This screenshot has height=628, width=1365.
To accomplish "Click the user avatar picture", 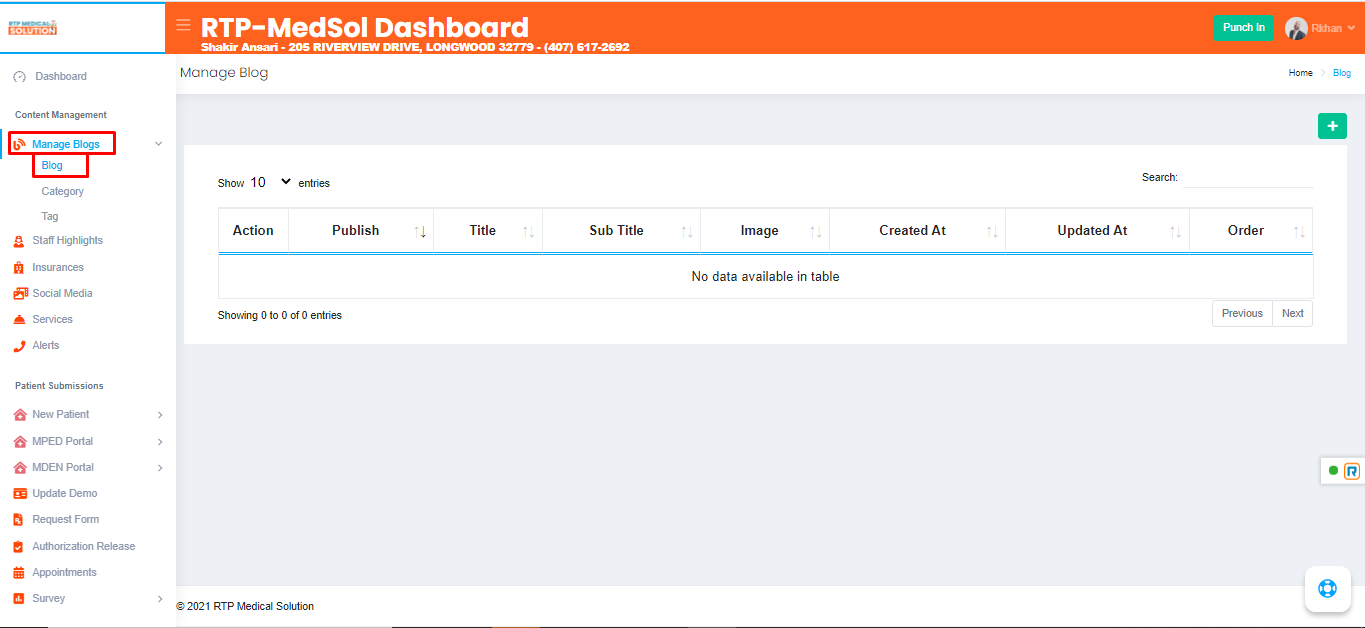I will click(x=1296, y=28).
